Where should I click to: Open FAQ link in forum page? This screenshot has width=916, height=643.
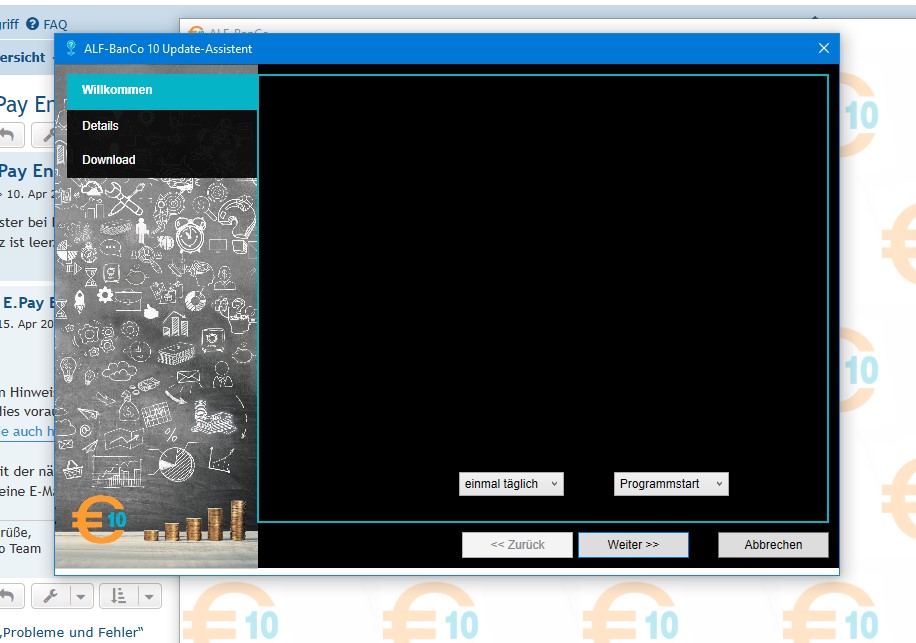click(55, 25)
